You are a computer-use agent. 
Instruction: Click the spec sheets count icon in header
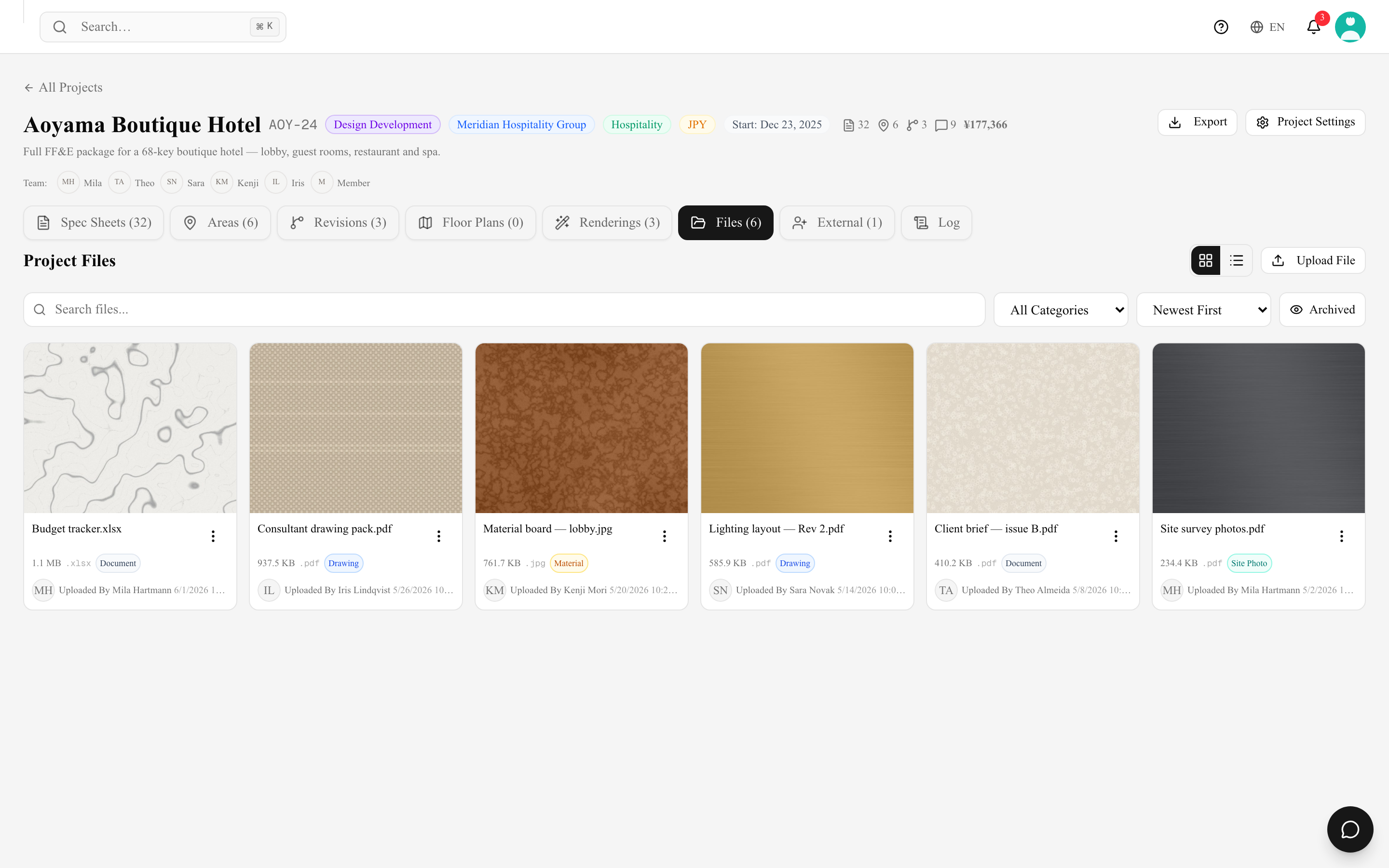tap(848, 125)
